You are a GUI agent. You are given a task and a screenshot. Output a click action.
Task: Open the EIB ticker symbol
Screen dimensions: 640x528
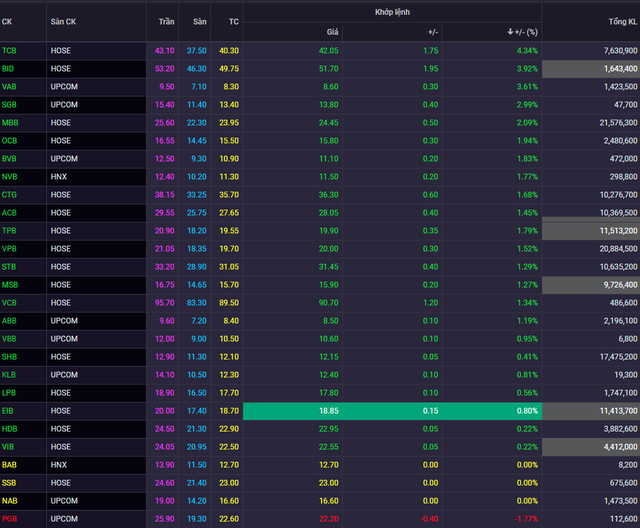tap(7, 410)
